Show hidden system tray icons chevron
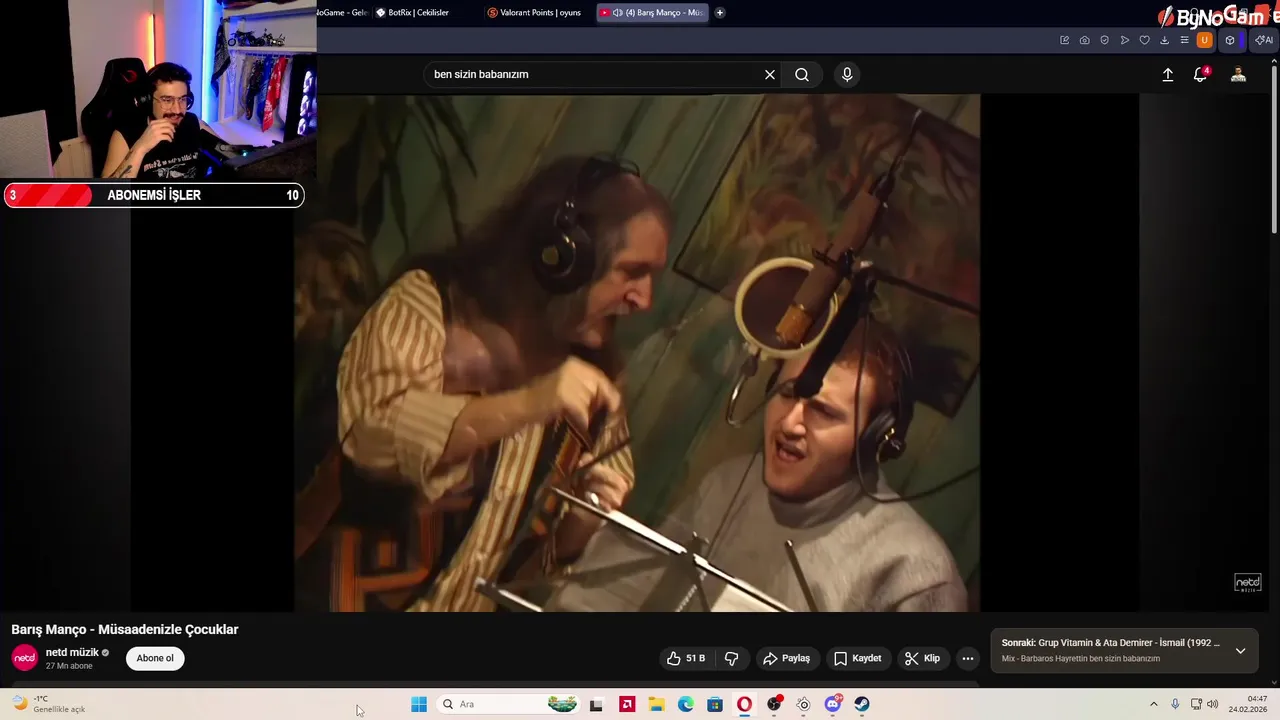The height and width of the screenshot is (720, 1280). click(x=1153, y=704)
